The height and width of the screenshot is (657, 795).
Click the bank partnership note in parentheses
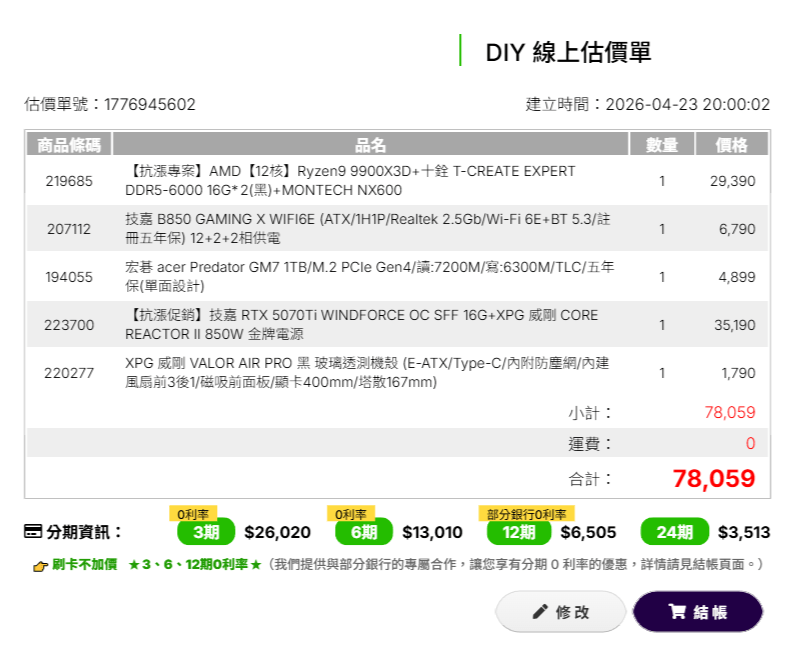(514, 564)
